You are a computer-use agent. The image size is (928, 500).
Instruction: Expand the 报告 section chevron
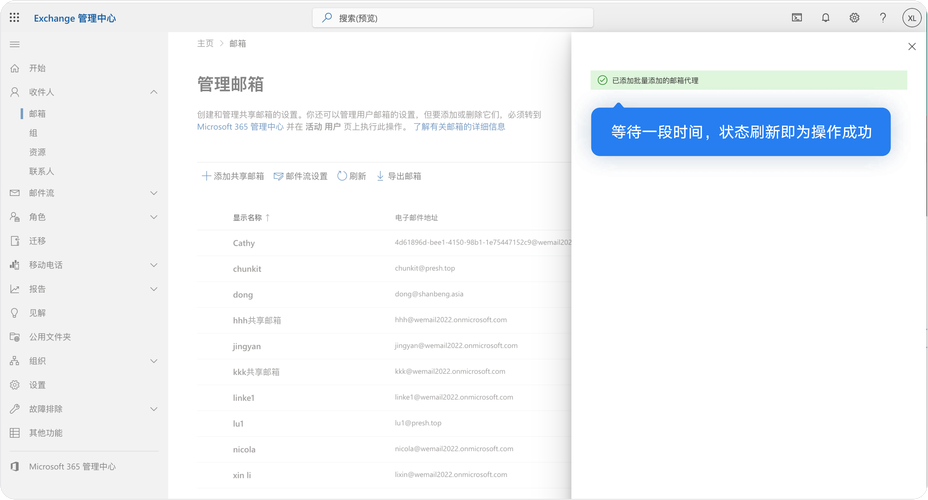(x=154, y=289)
